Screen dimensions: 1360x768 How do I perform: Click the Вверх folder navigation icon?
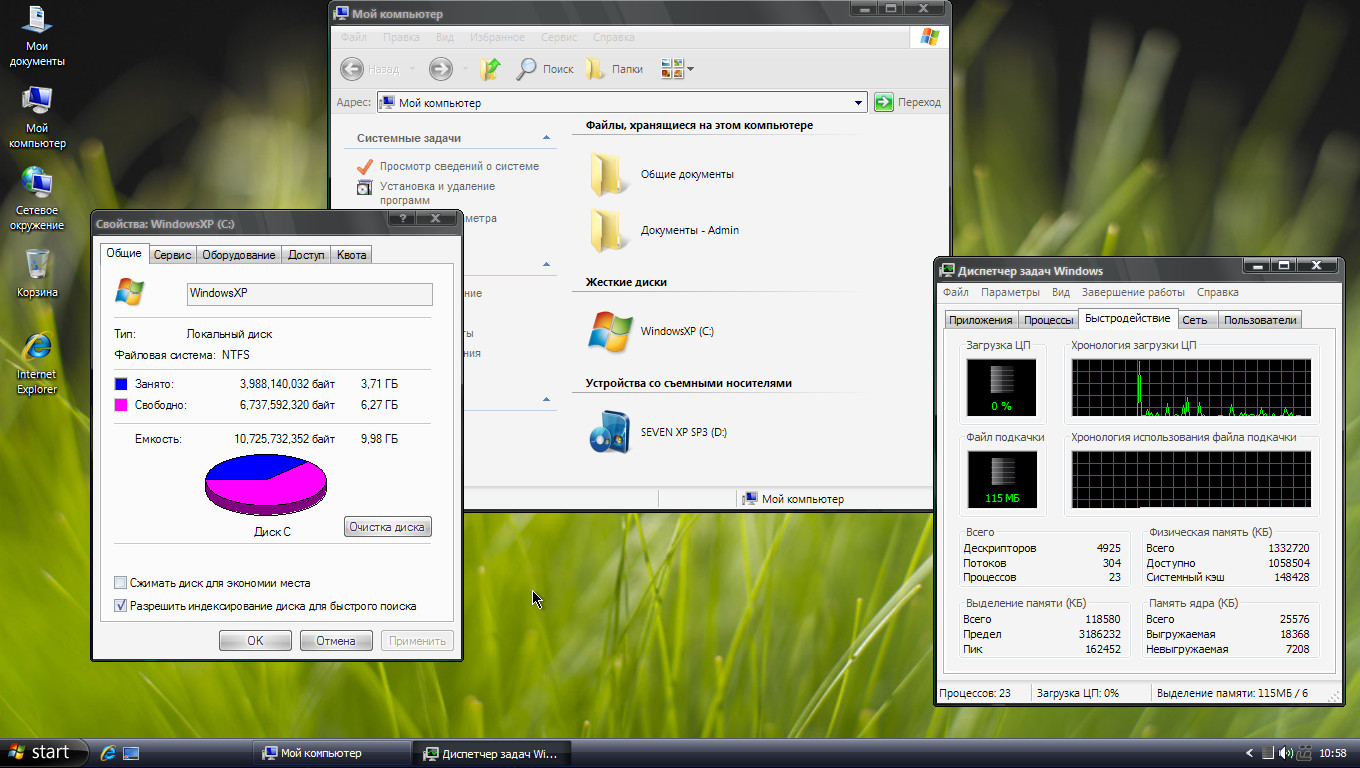pyautogui.click(x=489, y=68)
